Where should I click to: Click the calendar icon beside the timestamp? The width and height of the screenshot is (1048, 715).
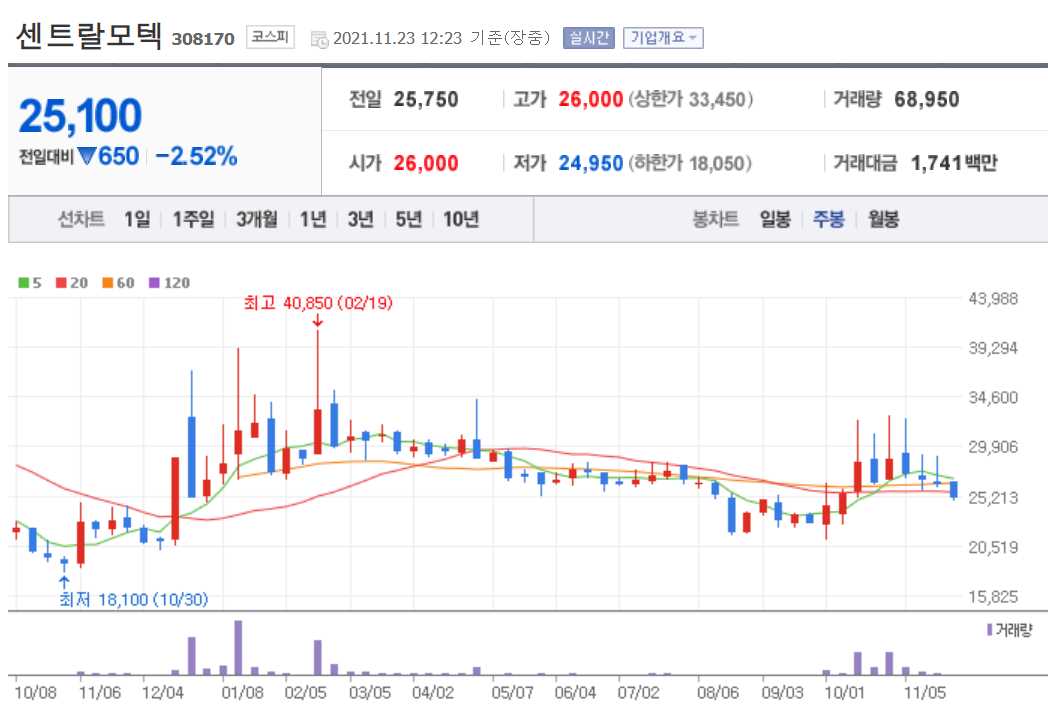319,40
